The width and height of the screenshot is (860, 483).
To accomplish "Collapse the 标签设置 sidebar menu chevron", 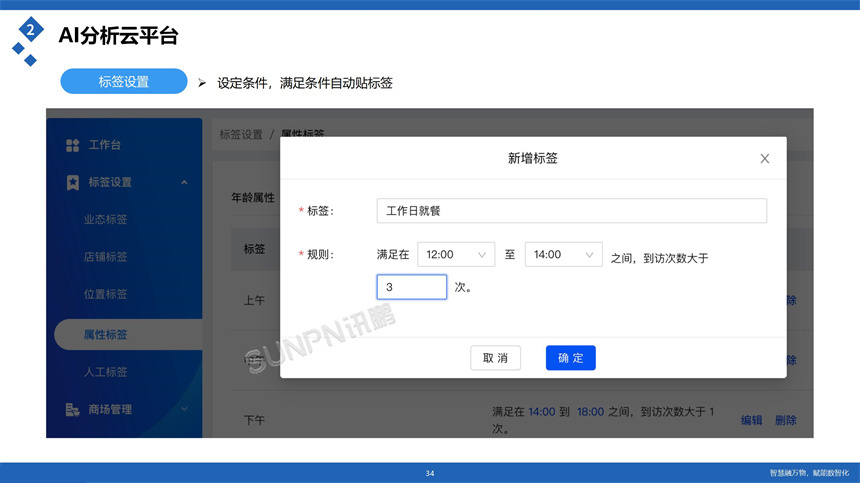I will [184, 183].
